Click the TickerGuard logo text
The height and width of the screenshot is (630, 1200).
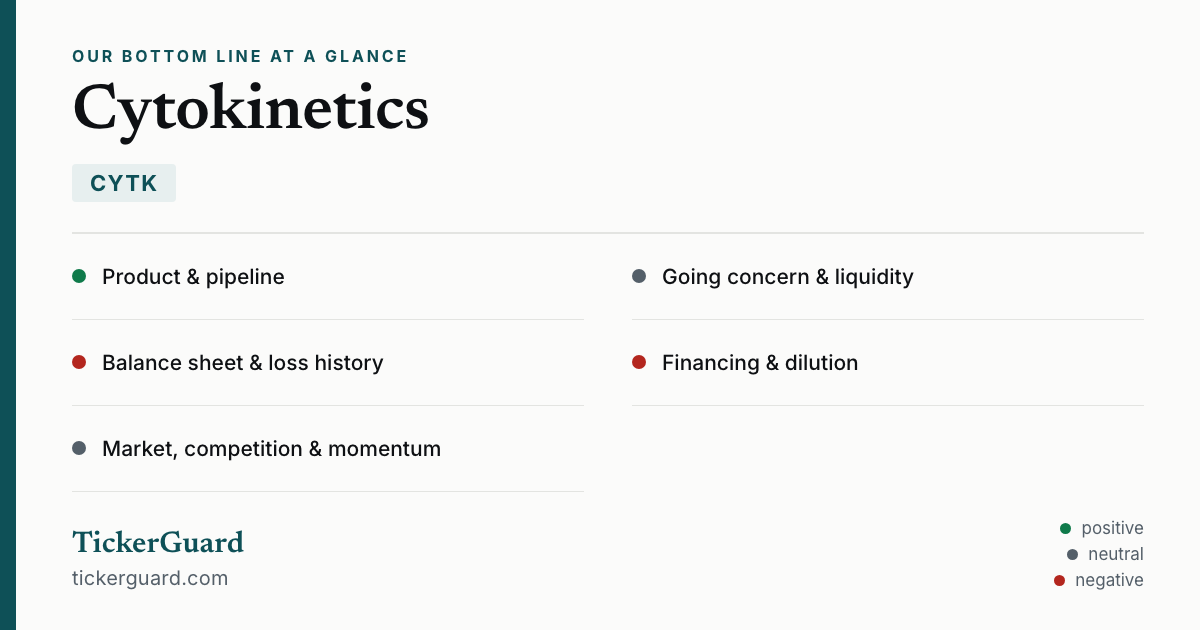(x=158, y=542)
